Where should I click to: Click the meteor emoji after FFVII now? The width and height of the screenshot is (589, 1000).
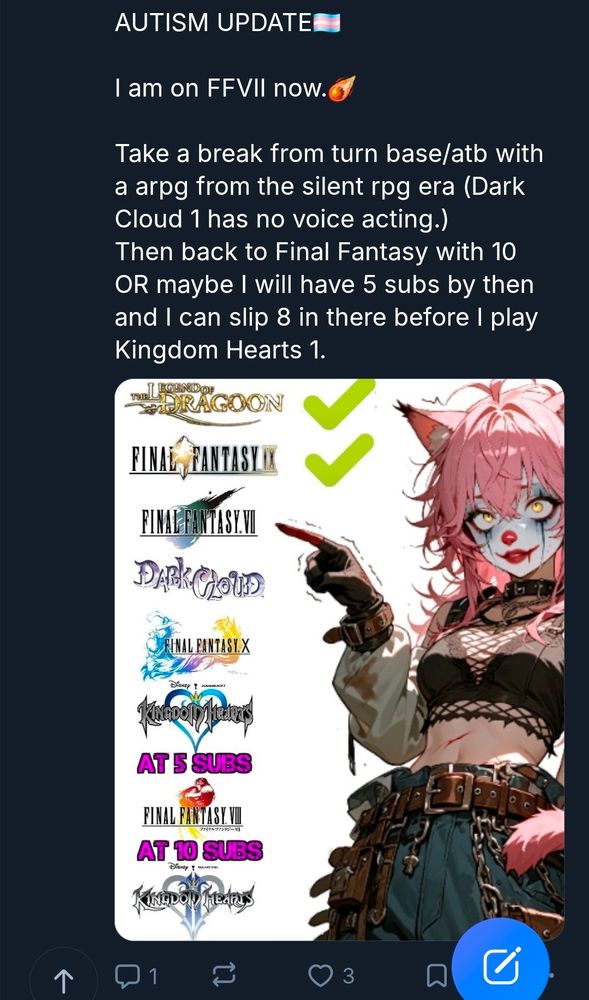click(x=341, y=88)
